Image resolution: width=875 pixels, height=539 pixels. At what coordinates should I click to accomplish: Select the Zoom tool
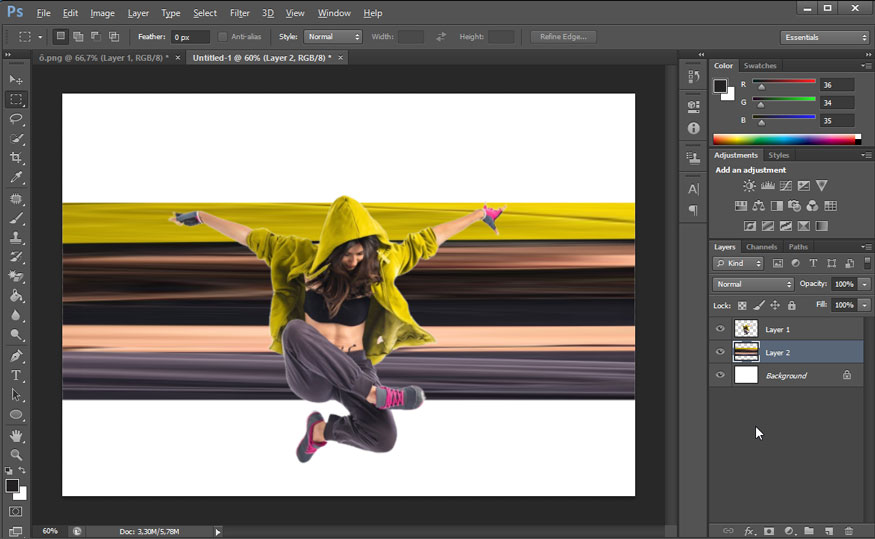tap(16, 455)
